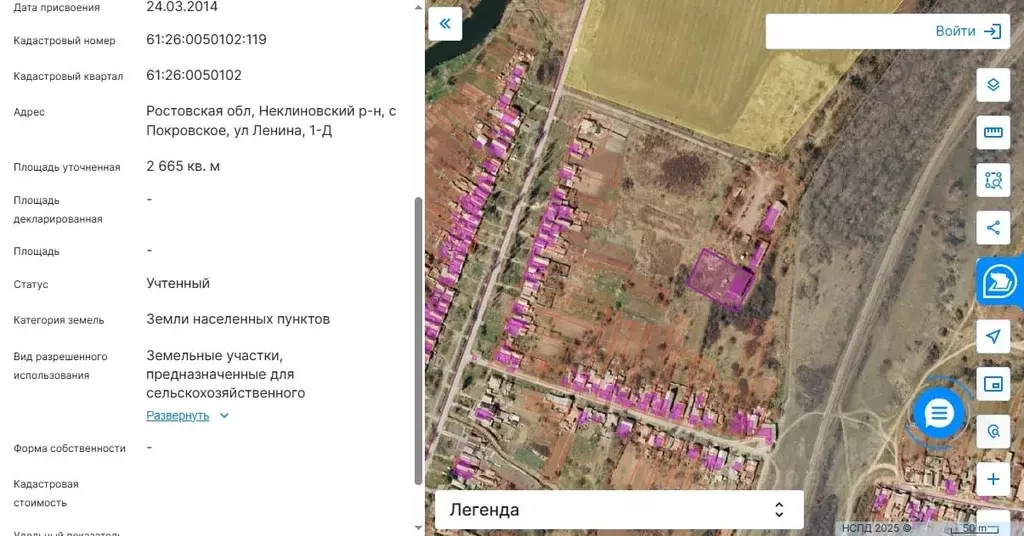
Task: Click the Кадастровый квартал label
Action: [x=68, y=76]
